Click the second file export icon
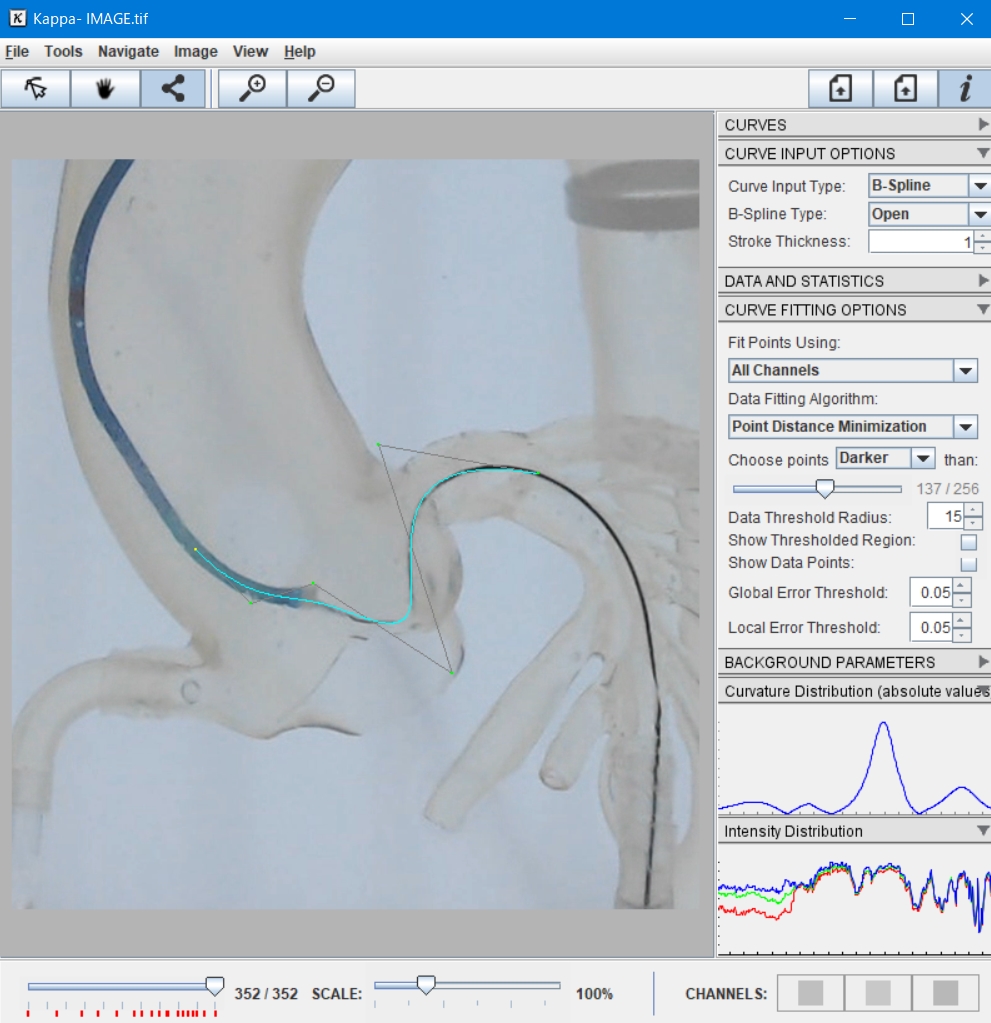This screenshot has width=991, height=1023. click(x=905, y=89)
